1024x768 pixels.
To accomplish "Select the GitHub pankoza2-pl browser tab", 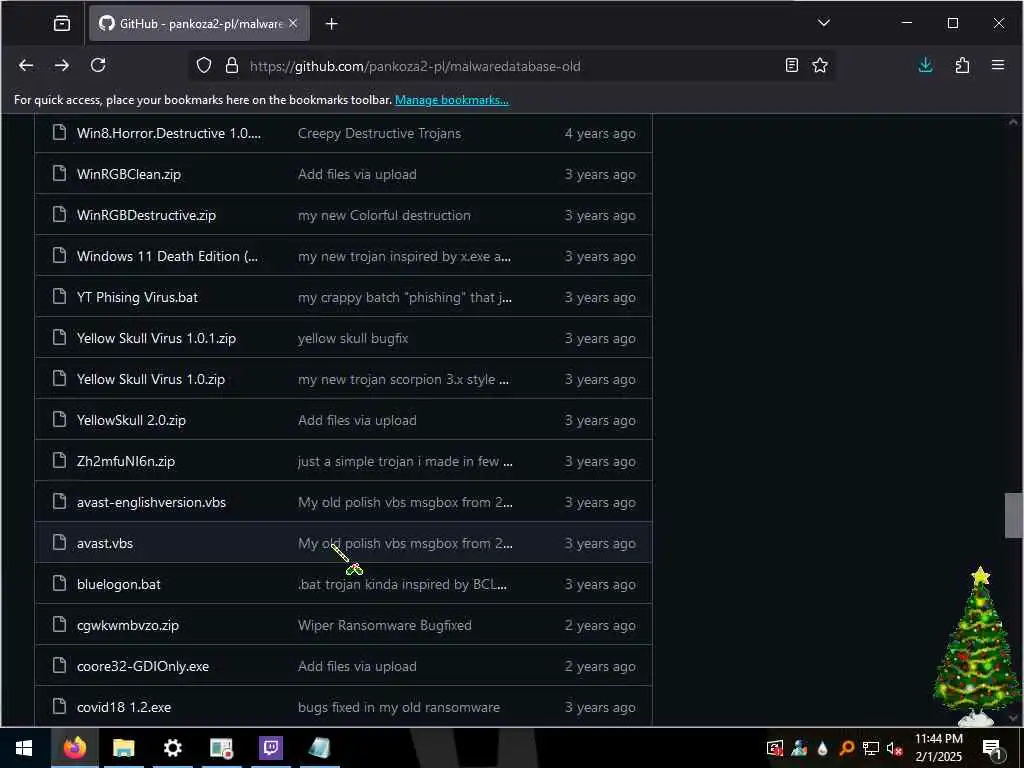I will (x=199, y=24).
